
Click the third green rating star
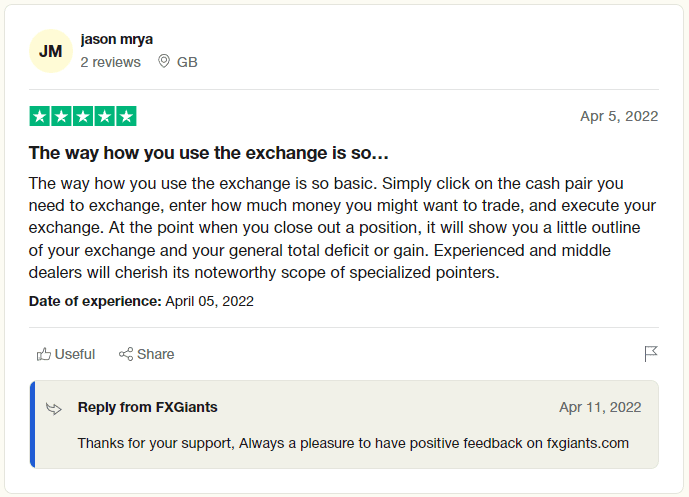point(83,116)
